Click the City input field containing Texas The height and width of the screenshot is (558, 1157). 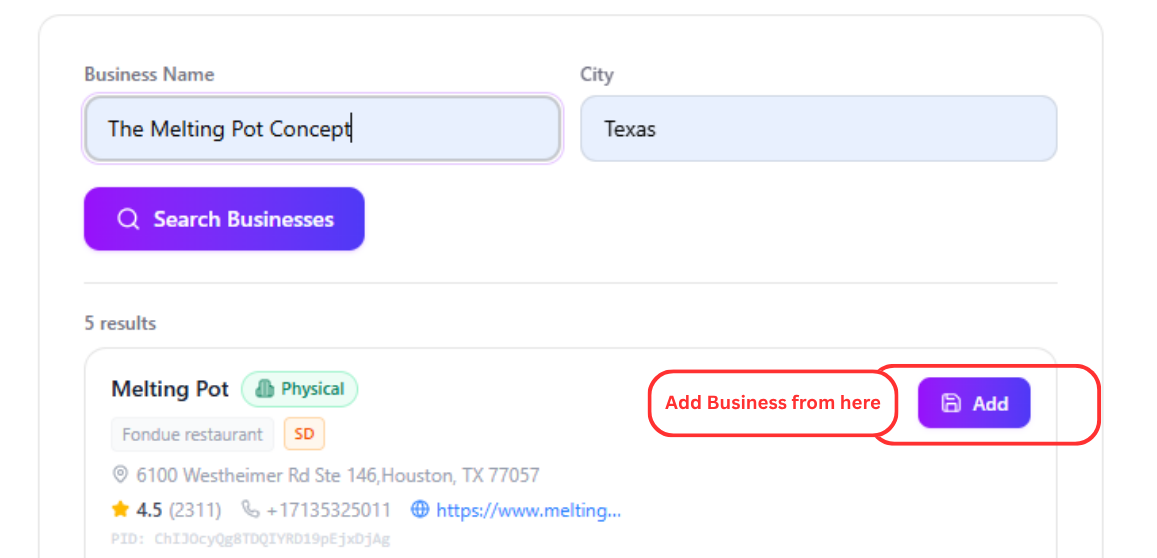coord(819,128)
